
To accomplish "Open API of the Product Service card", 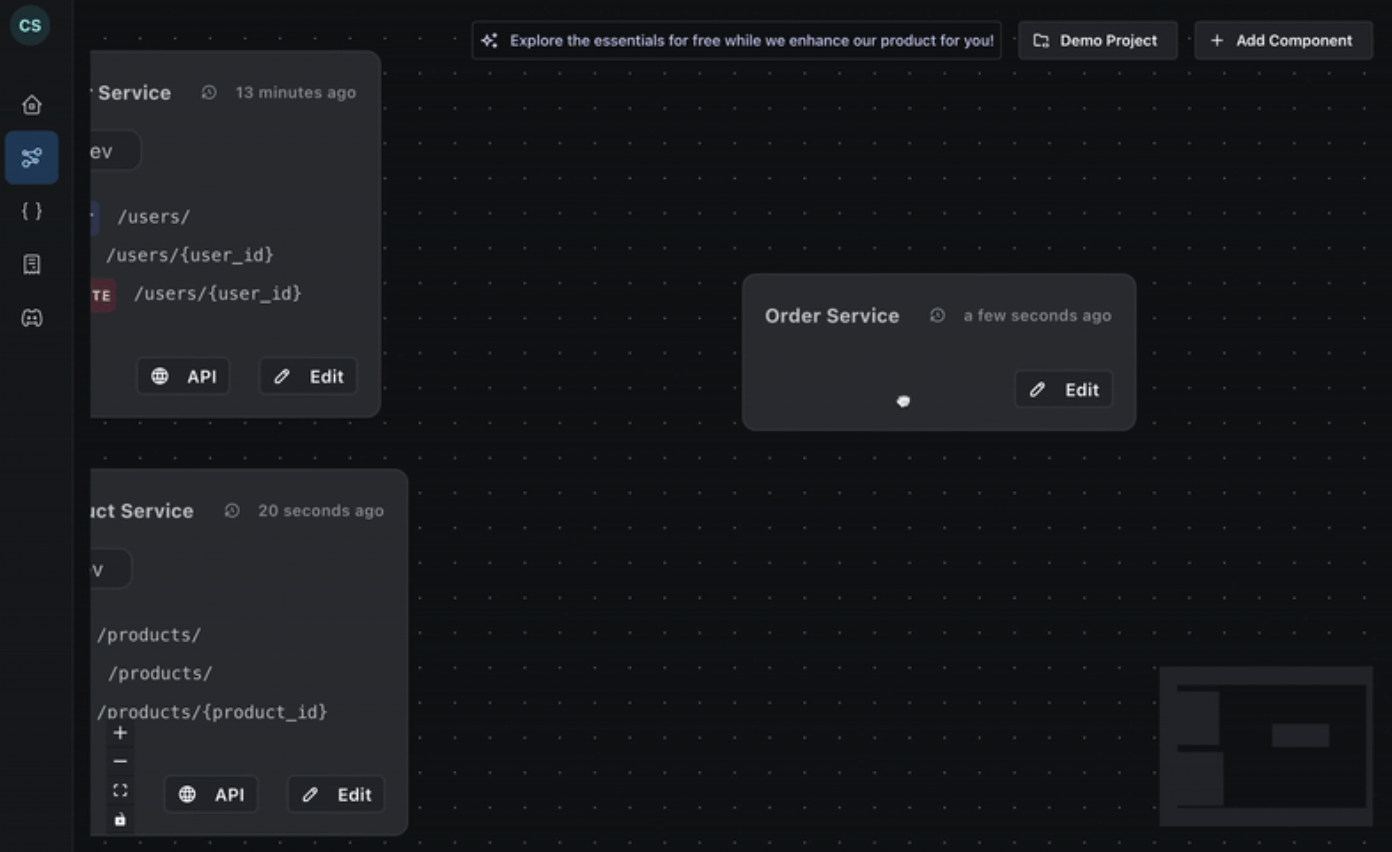I will pos(211,795).
